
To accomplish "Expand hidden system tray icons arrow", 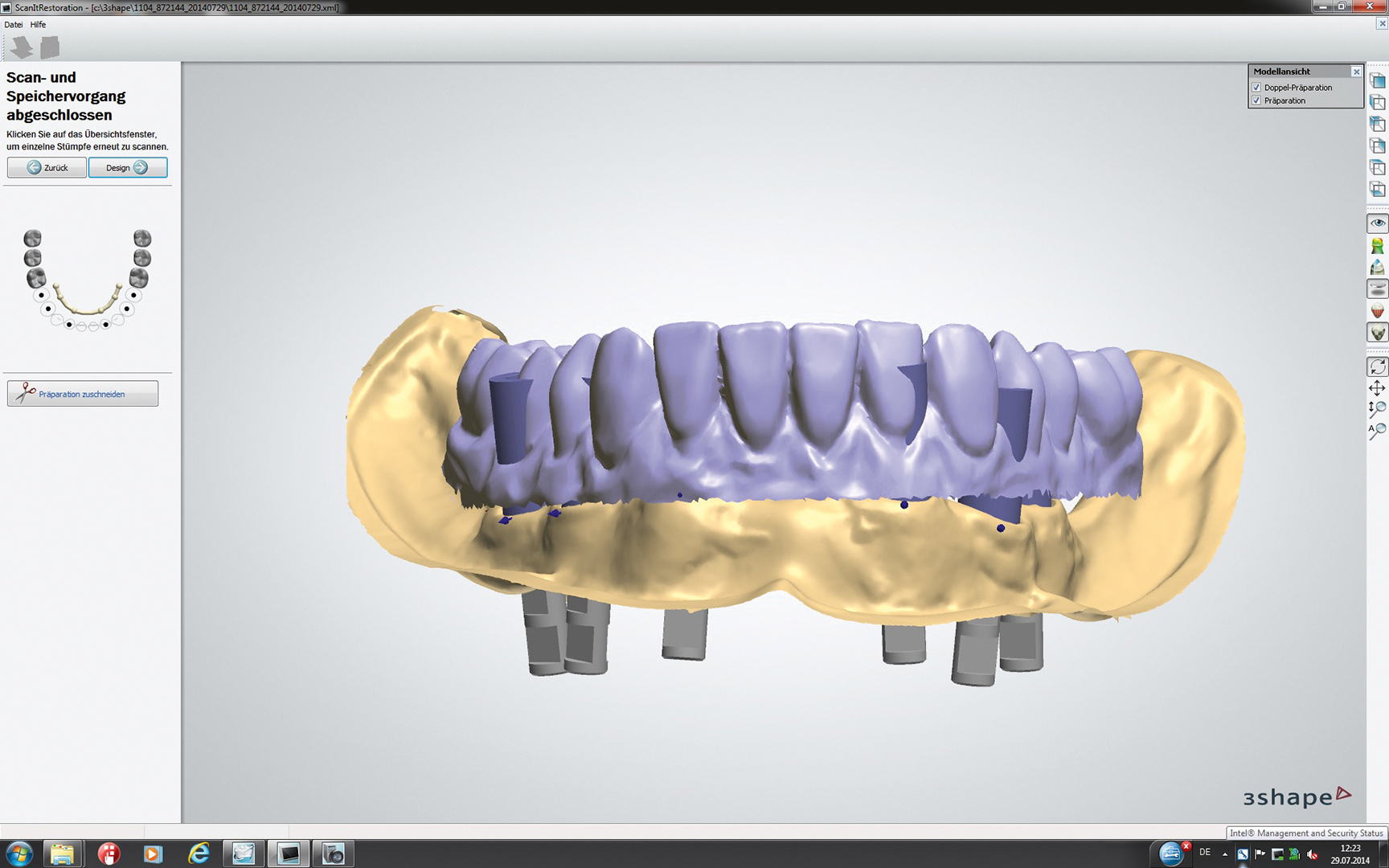I will (x=1225, y=854).
